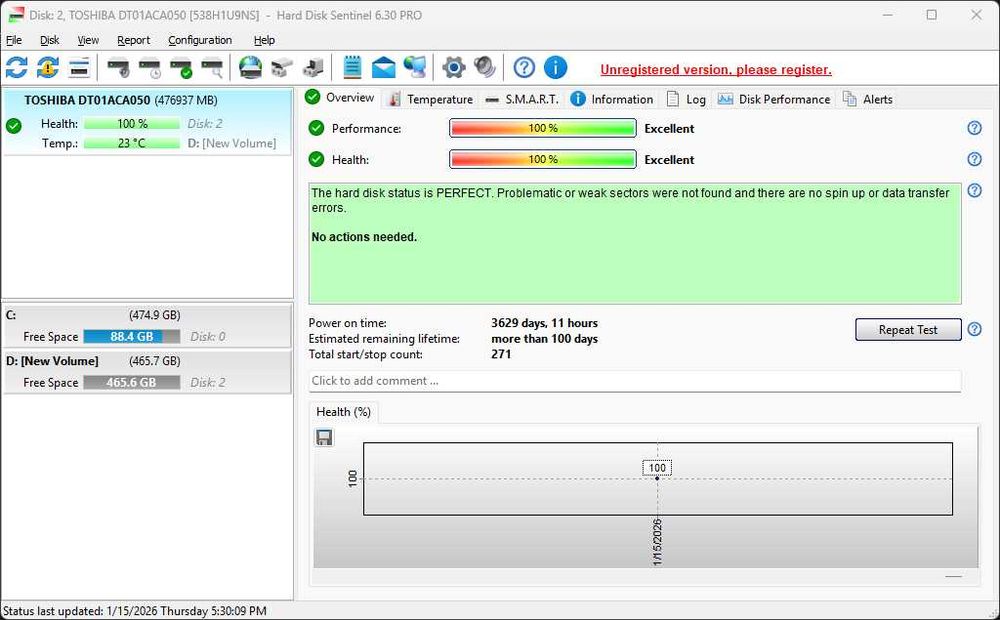Open the Report menu

coord(133,40)
